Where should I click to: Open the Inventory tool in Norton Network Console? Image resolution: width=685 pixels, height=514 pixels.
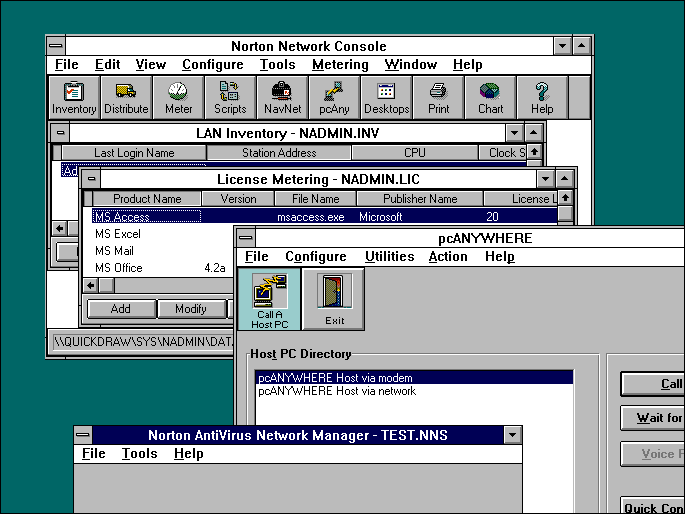click(x=74, y=97)
